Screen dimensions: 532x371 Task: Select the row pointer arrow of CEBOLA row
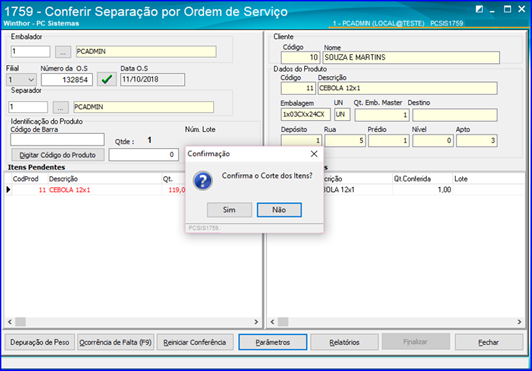8,190
